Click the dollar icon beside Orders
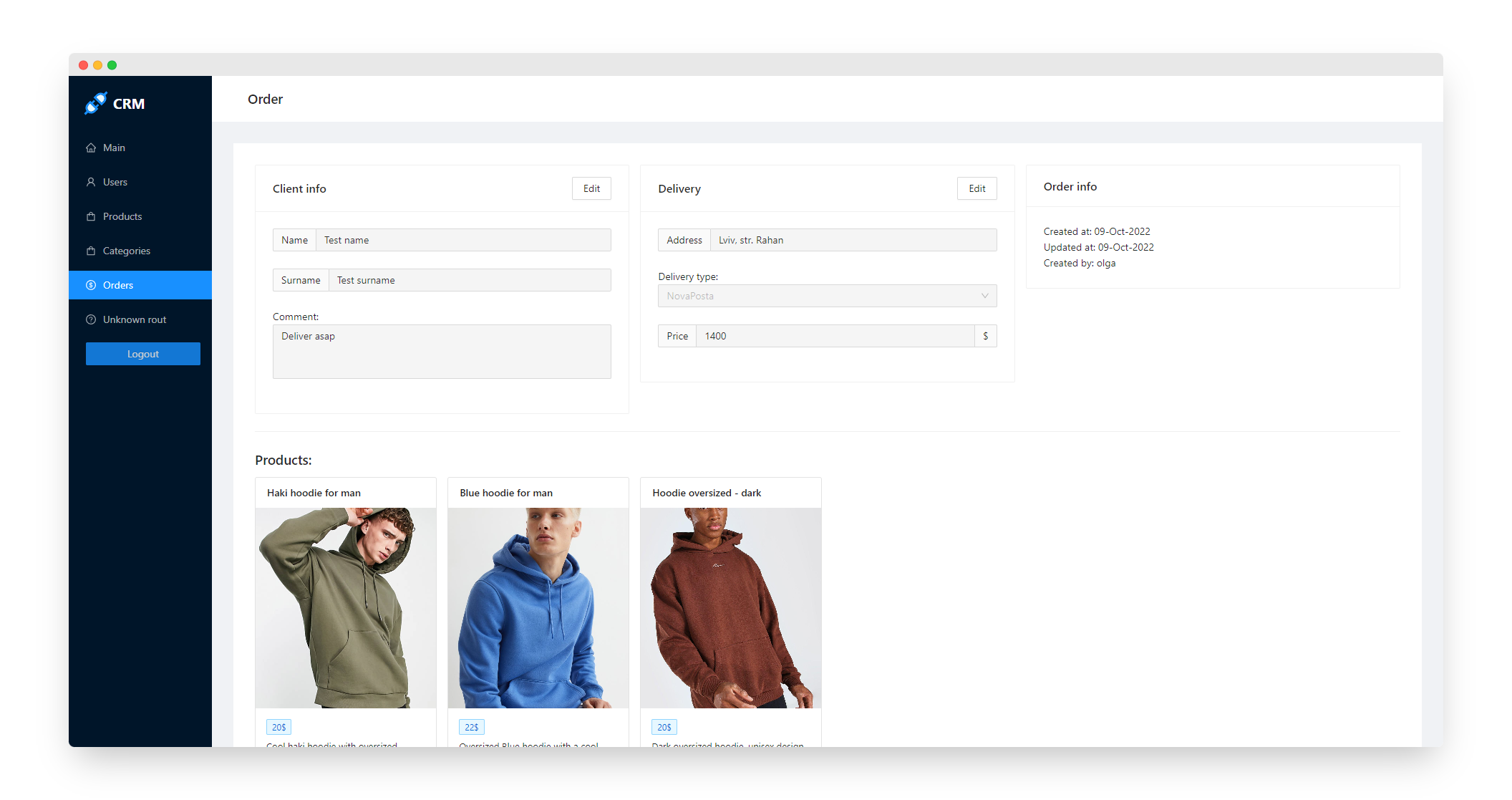Screen dimensions: 1512x800 point(91,285)
